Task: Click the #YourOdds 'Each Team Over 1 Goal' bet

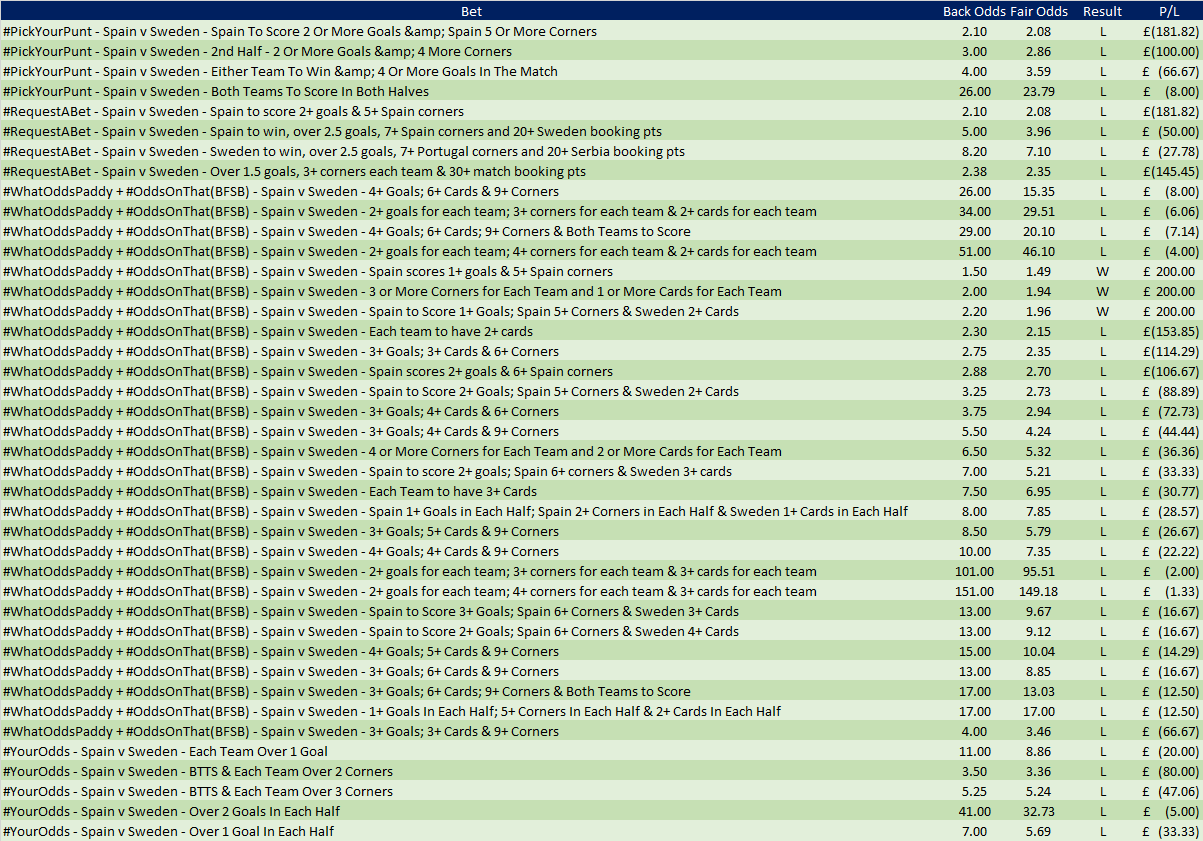Action: point(166,751)
